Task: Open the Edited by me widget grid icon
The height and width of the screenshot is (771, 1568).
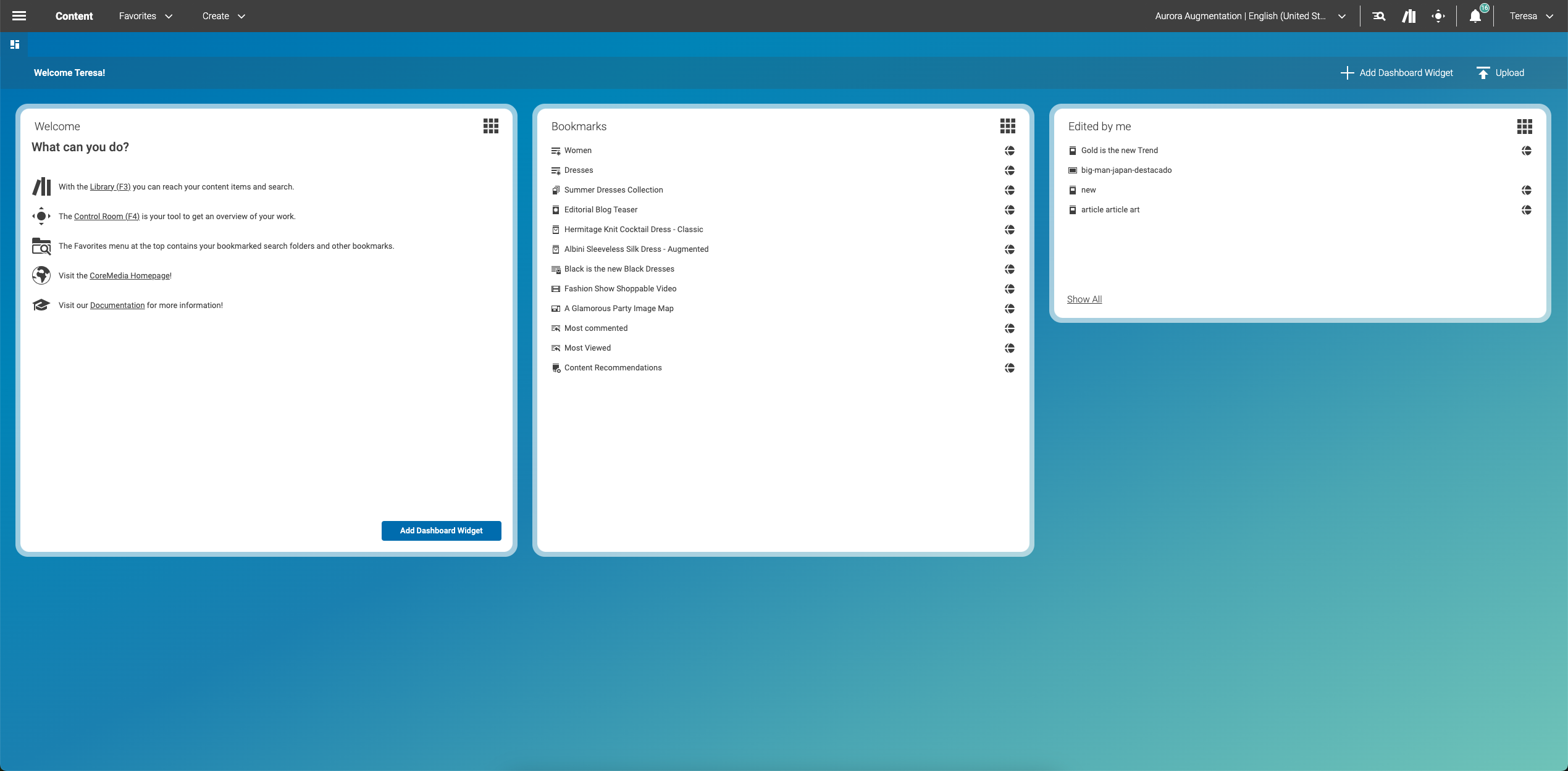Action: [1524, 127]
